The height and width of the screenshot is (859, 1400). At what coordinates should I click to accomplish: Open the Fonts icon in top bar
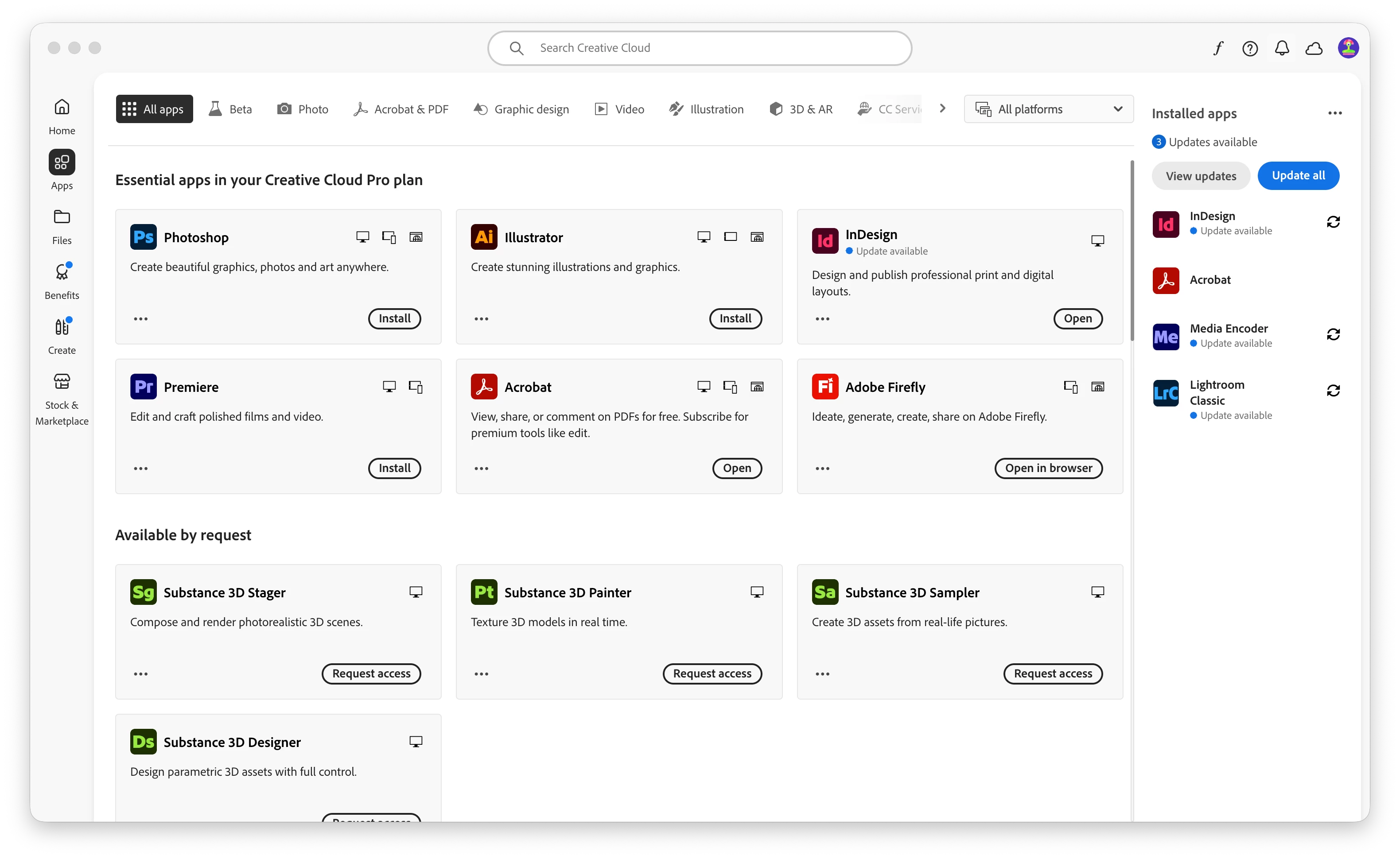coord(1217,48)
